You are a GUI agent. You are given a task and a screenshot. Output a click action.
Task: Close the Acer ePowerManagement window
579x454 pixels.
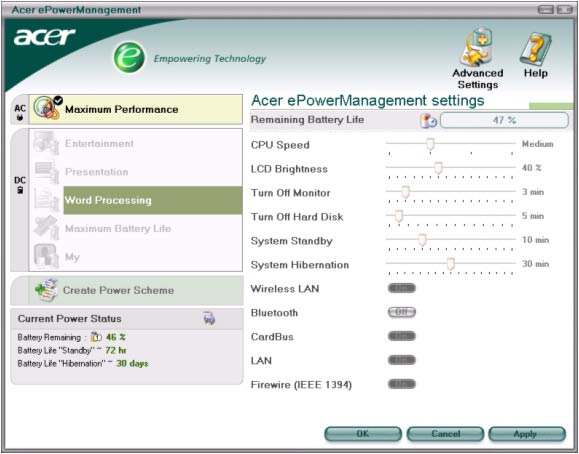pyautogui.click(x=565, y=10)
